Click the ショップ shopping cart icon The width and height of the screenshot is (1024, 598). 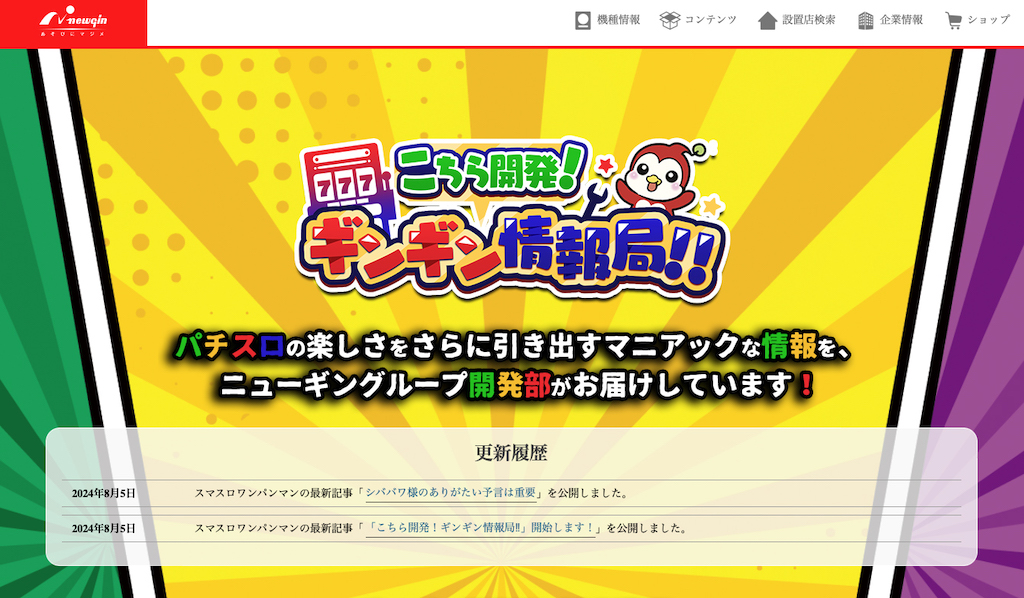click(x=953, y=20)
